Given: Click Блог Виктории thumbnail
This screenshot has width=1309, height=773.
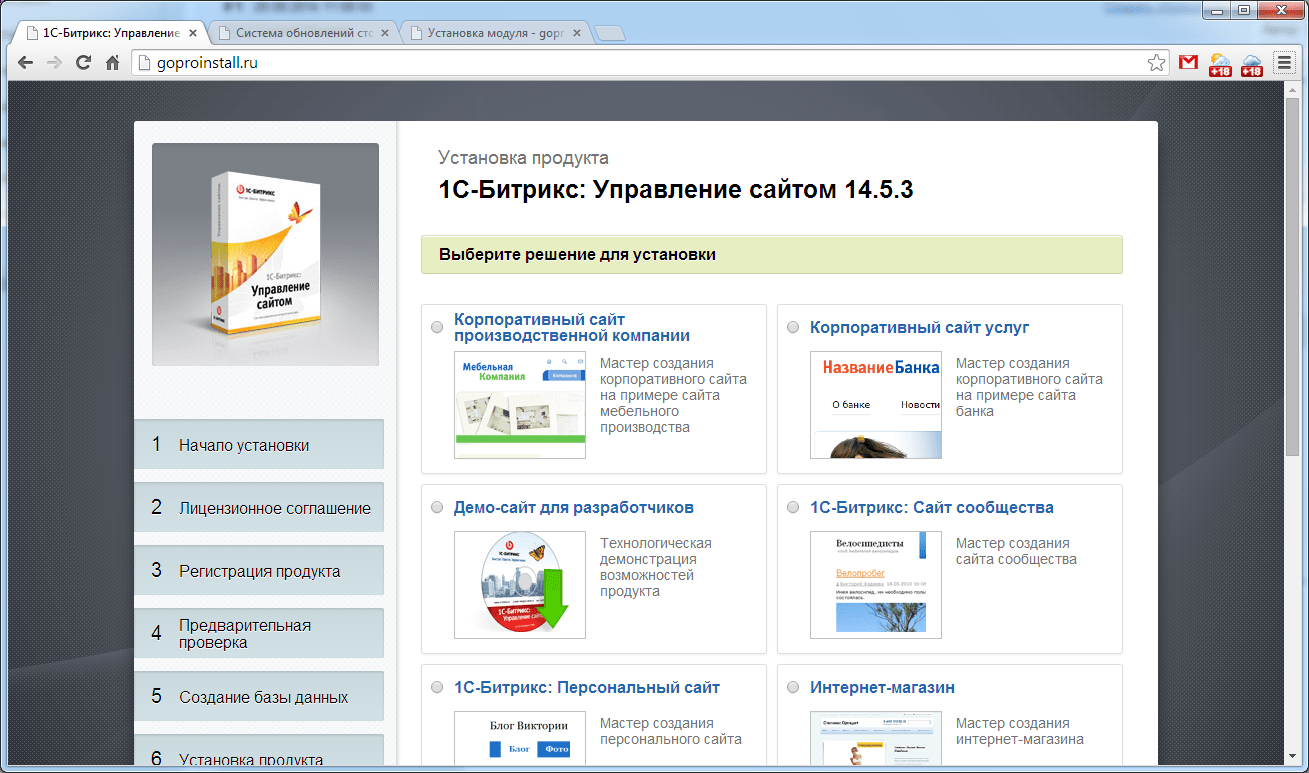Looking at the screenshot, I should (520, 738).
